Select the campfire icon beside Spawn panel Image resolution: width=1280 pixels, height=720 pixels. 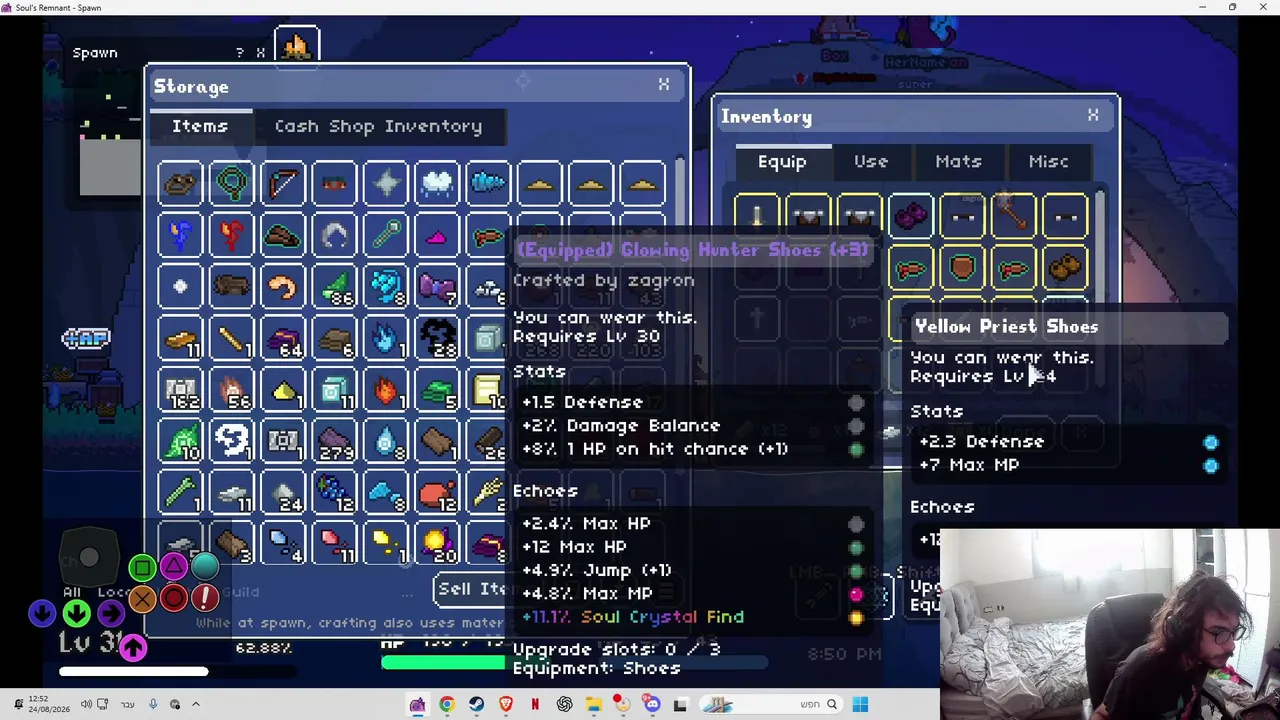click(297, 46)
